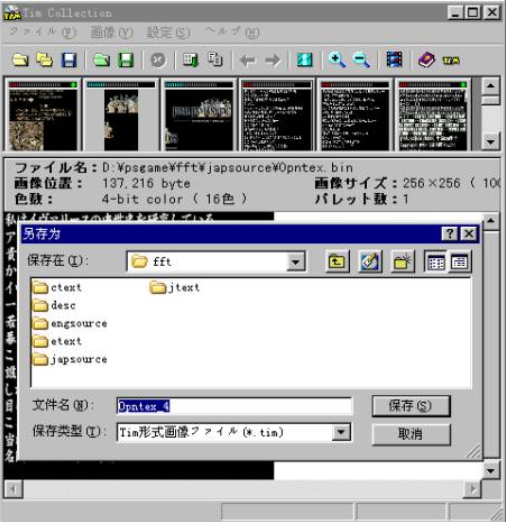This screenshot has width=506, height=522.
Task: Click the zoom in magnifier icon
Action: [x=337, y=60]
